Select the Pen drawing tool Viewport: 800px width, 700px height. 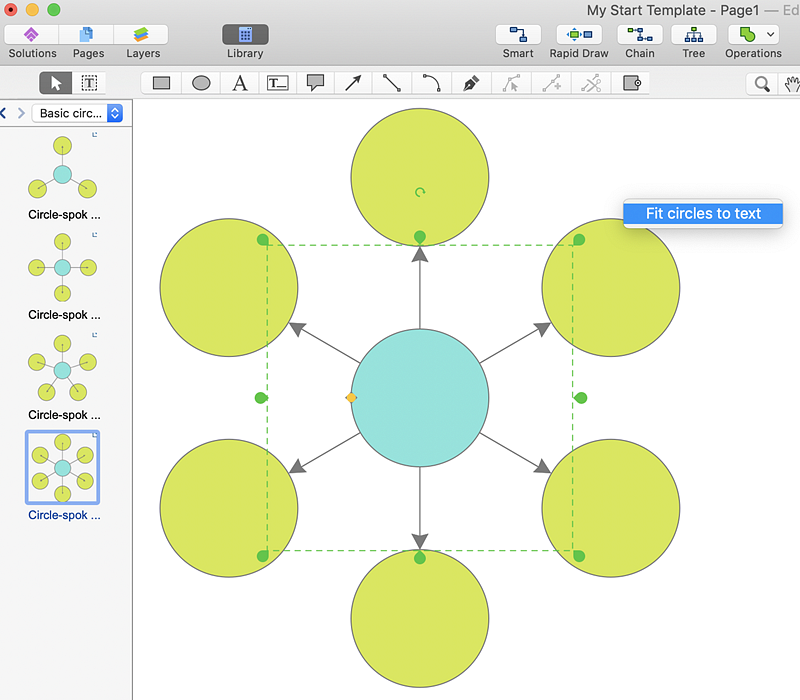[x=470, y=84]
